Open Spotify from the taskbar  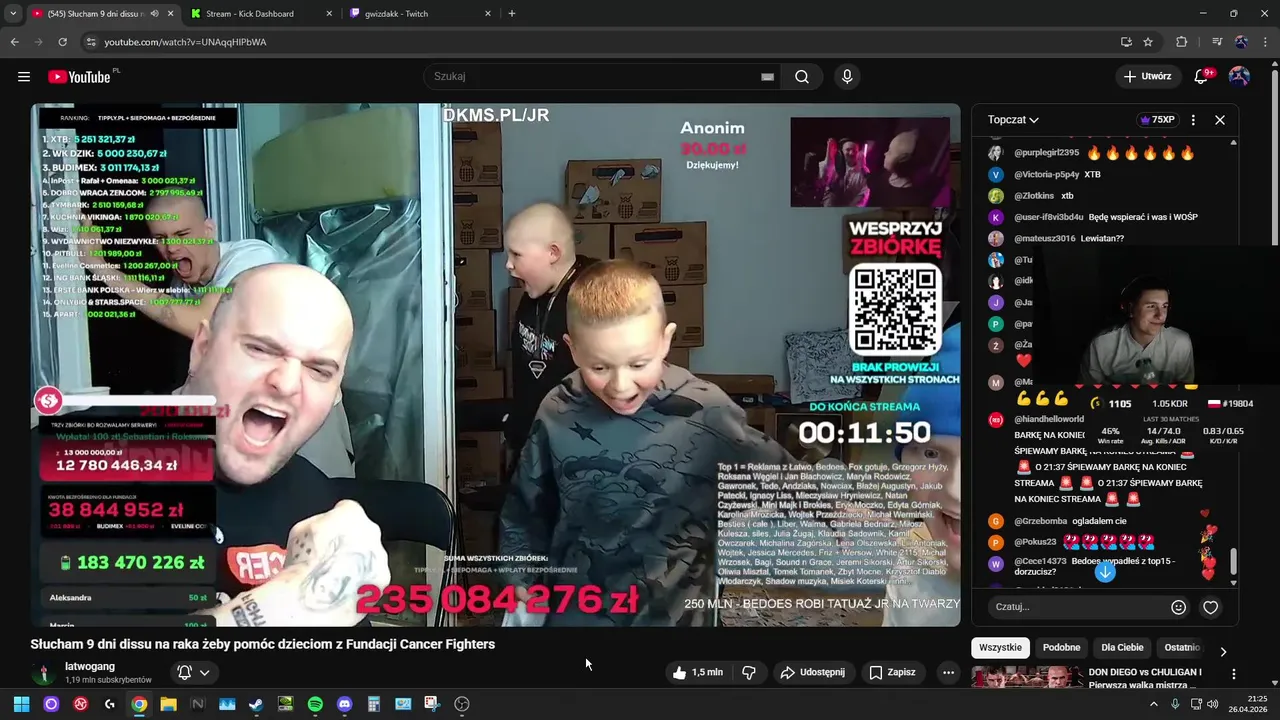315,704
